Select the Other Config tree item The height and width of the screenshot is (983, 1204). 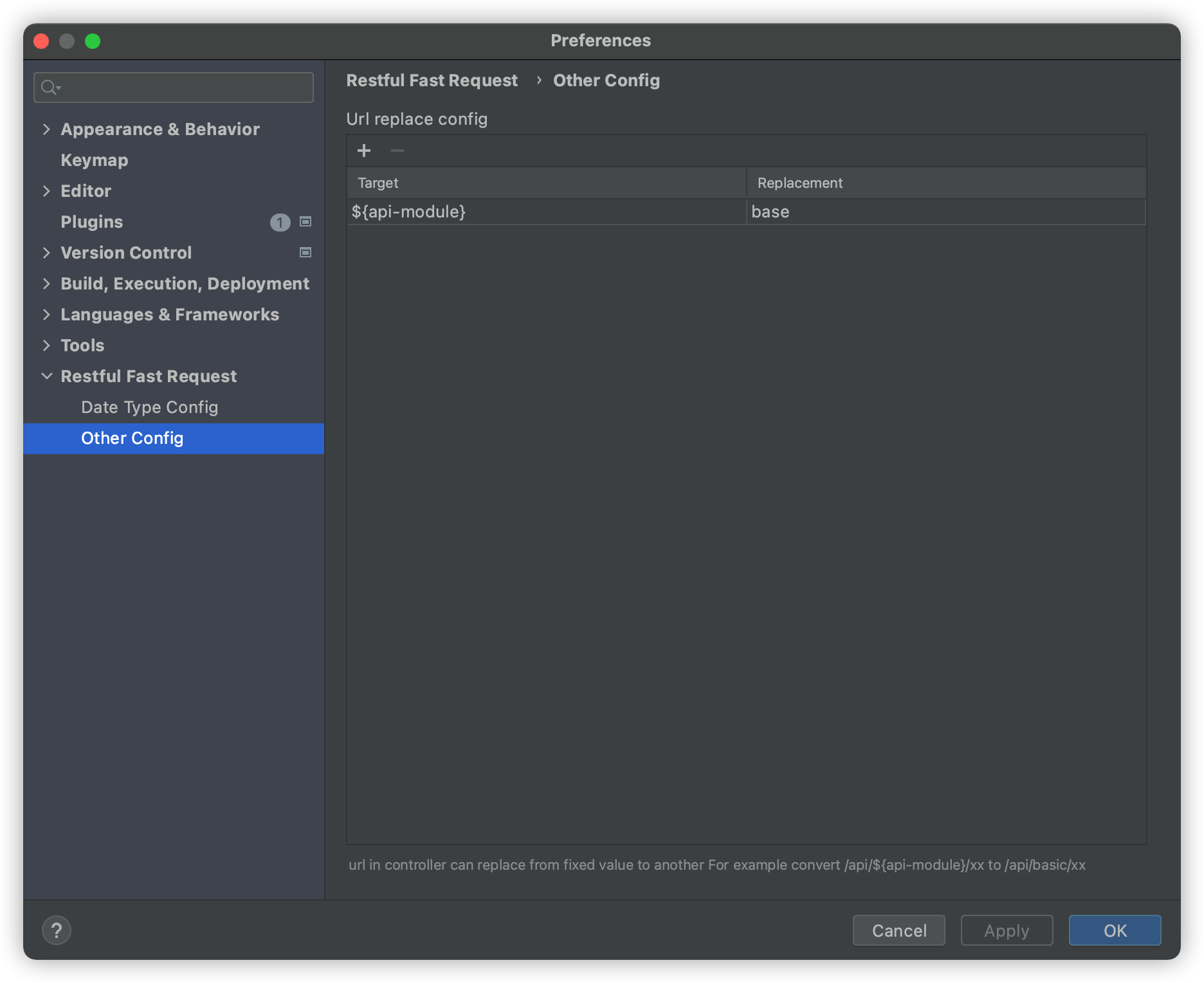coord(132,438)
